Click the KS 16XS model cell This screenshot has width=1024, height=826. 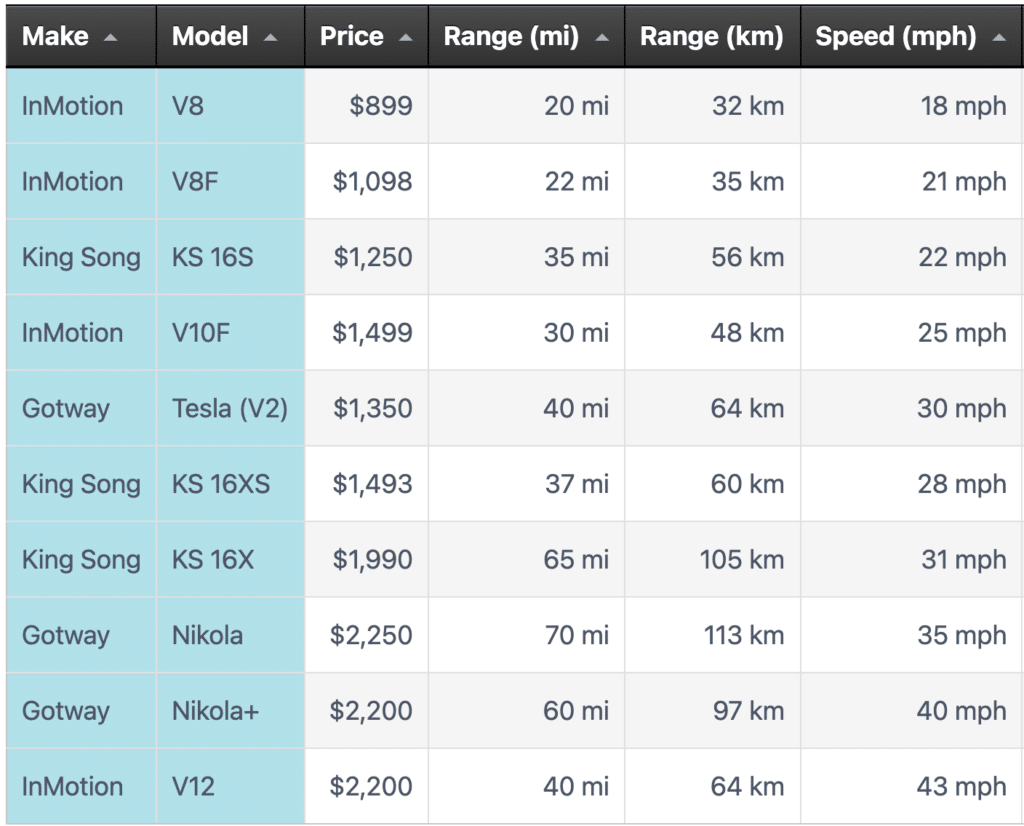[x=221, y=484]
